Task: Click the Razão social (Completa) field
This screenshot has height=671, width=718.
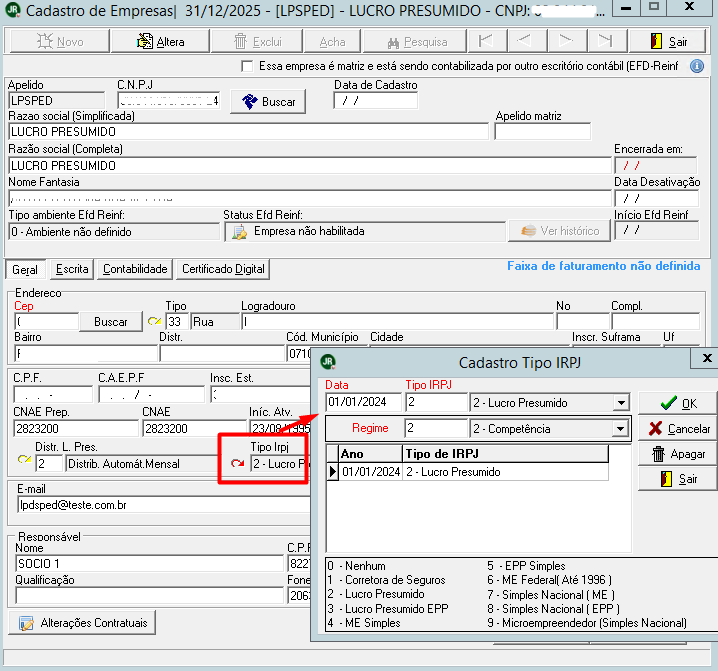Action: 310,165
